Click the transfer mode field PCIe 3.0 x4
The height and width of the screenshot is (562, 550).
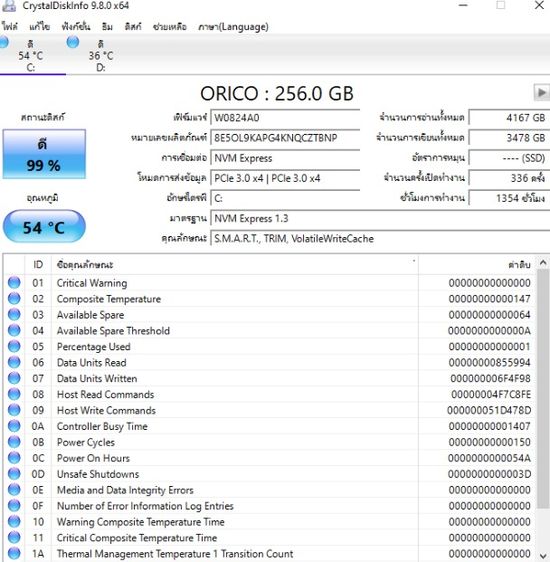tap(285, 178)
